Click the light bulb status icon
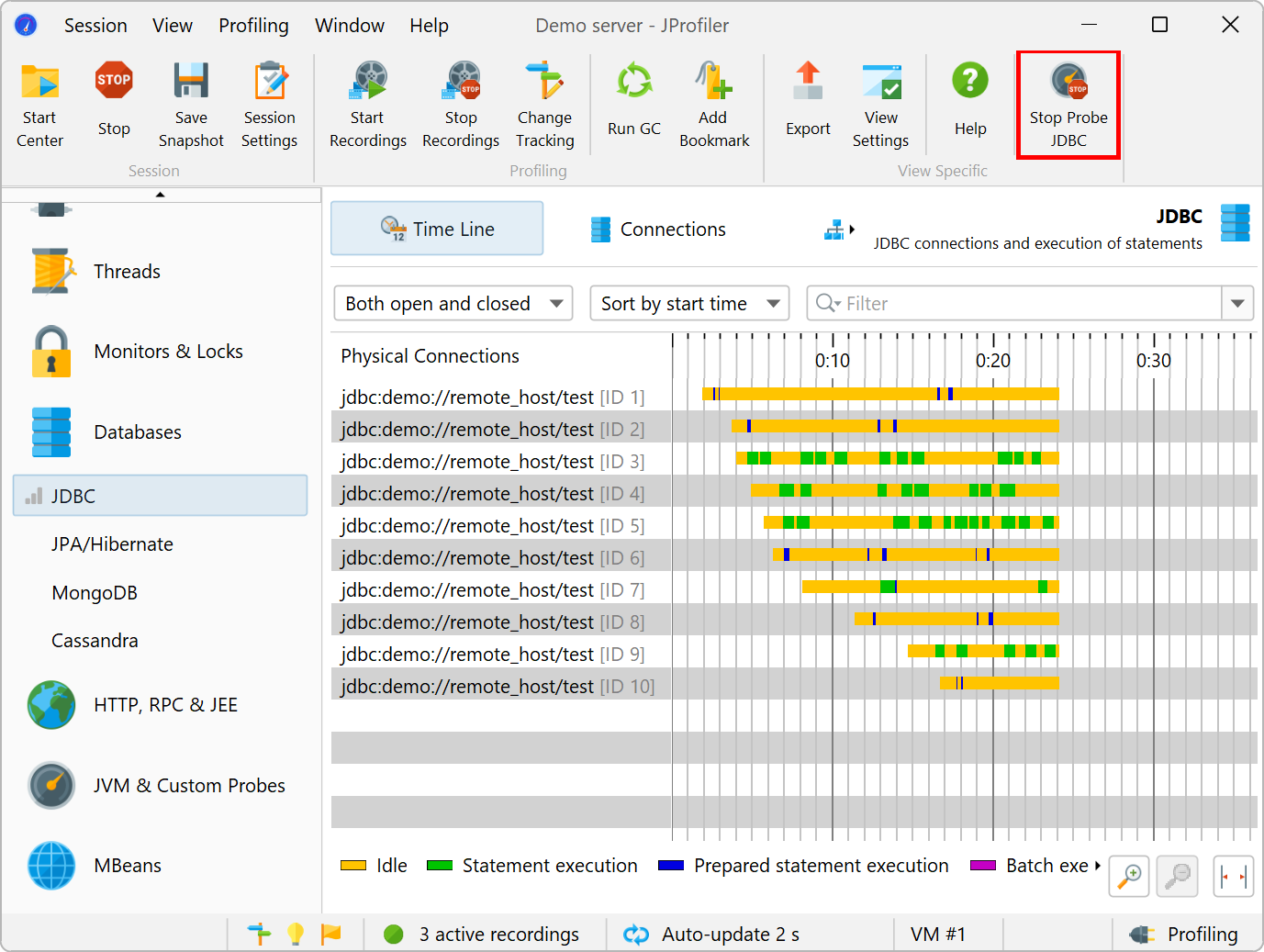1264x952 pixels. 296,935
